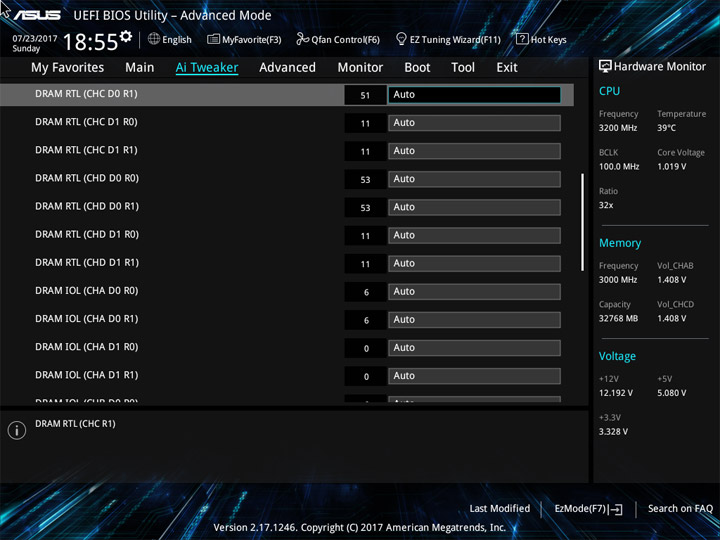Select DRAM RTL (CHD D1 R1) Auto field
This screenshot has height=540, width=720.
click(474, 263)
